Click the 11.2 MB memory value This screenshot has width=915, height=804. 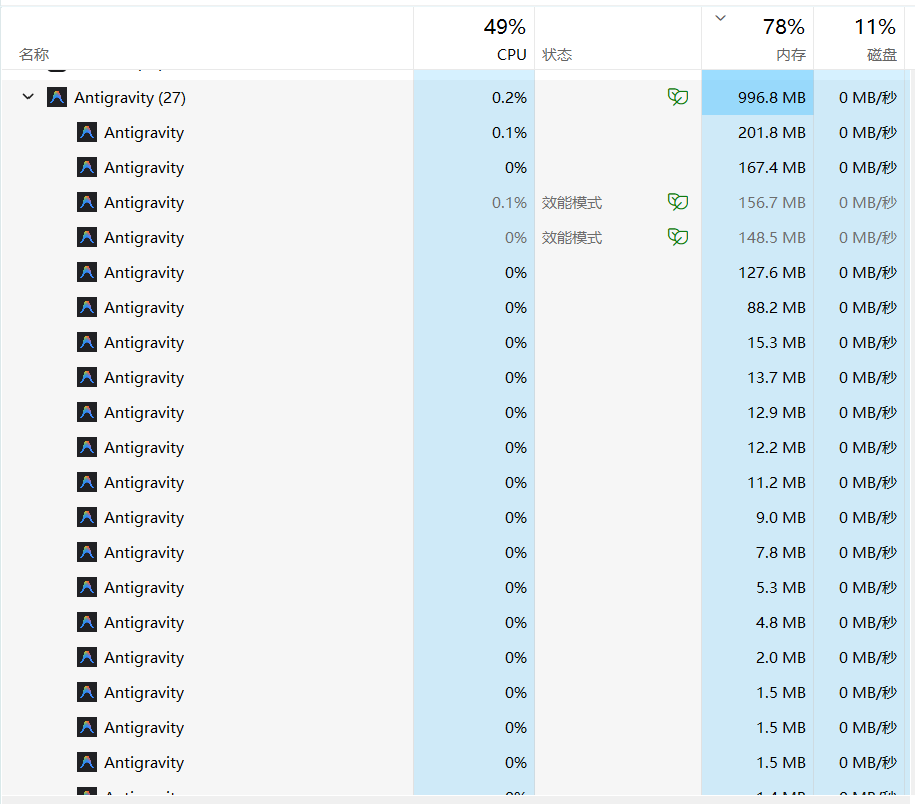(x=776, y=483)
